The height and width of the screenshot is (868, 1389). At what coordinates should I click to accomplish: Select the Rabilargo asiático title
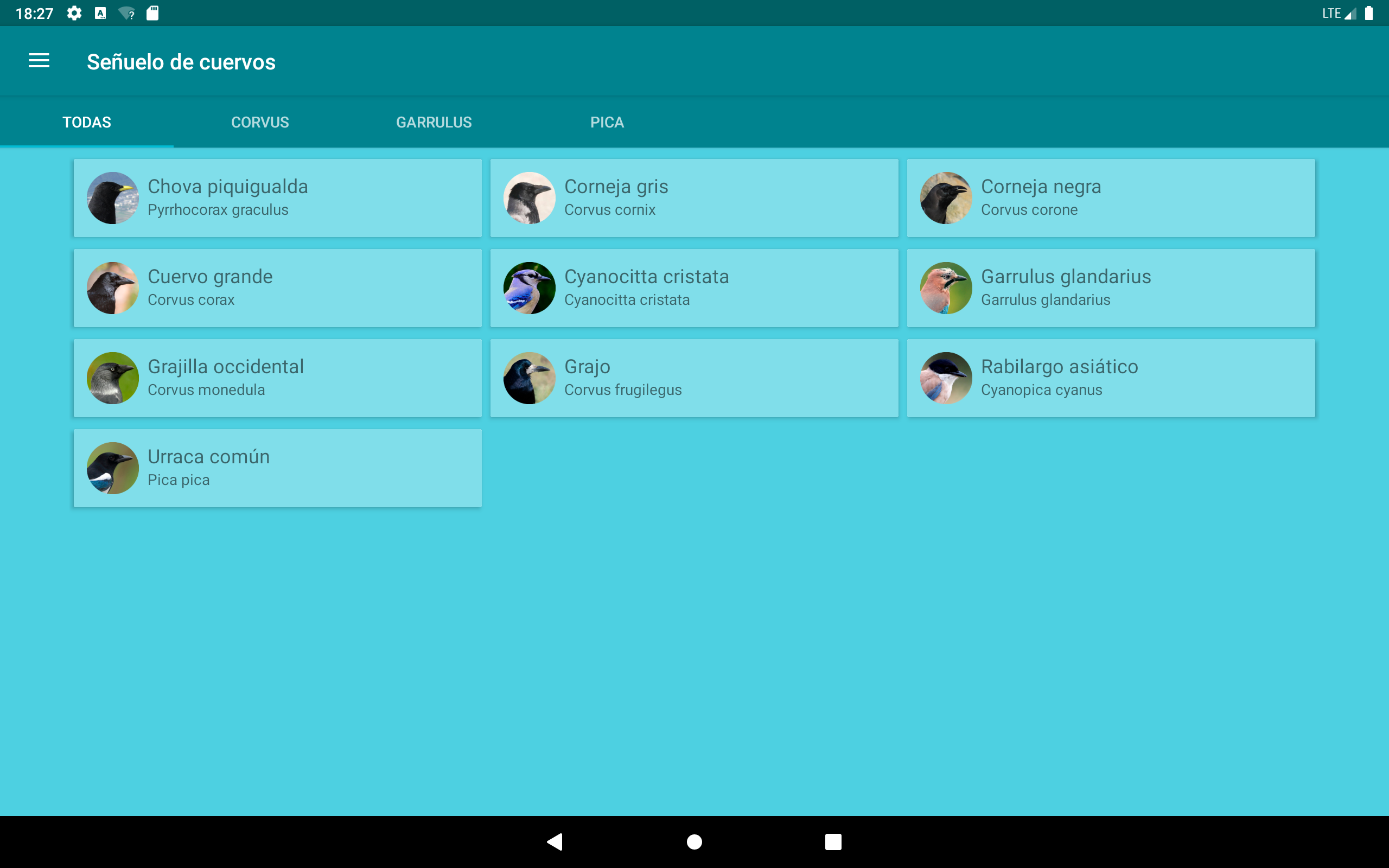1060,367
